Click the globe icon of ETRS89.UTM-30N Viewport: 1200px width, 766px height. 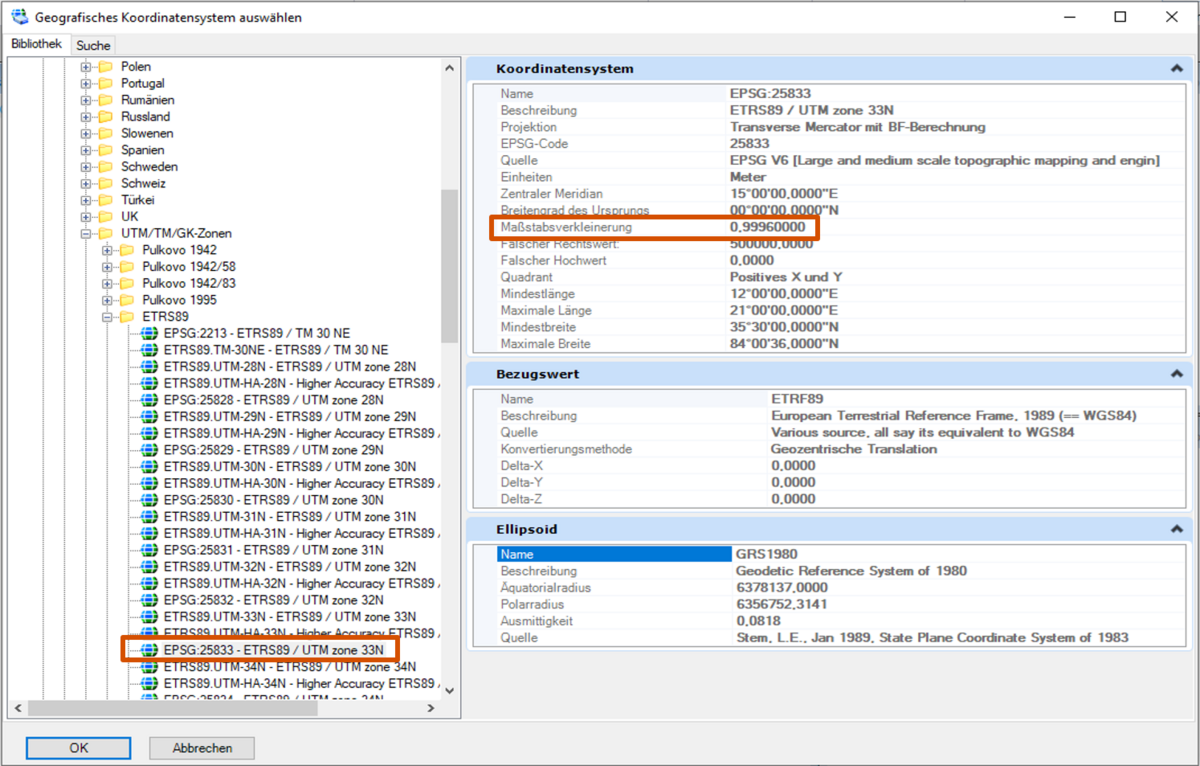(149, 466)
